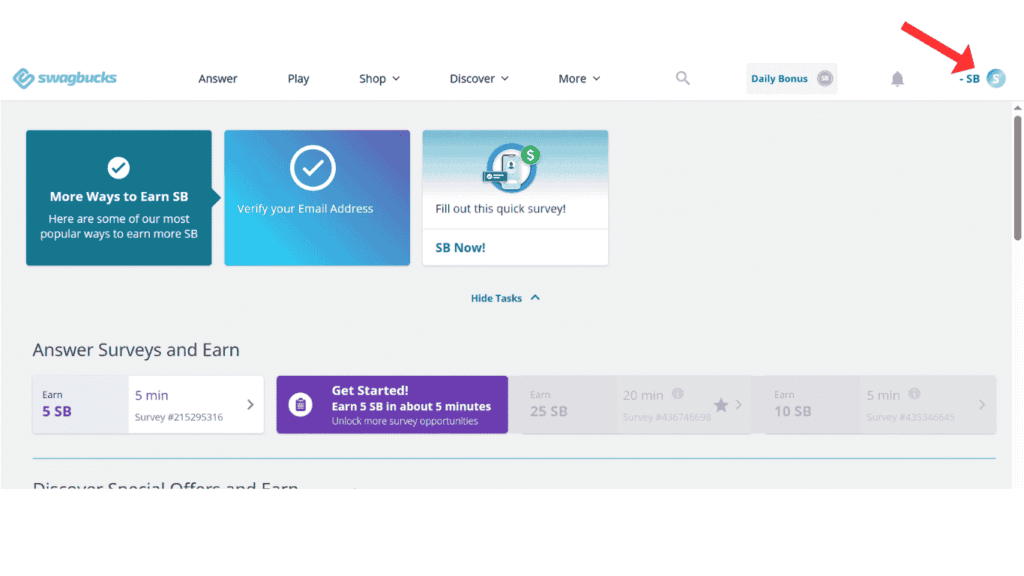The width and height of the screenshot is (1024, 576).
Task: Click the SB Now! link
Action: [x=459, y=247]
